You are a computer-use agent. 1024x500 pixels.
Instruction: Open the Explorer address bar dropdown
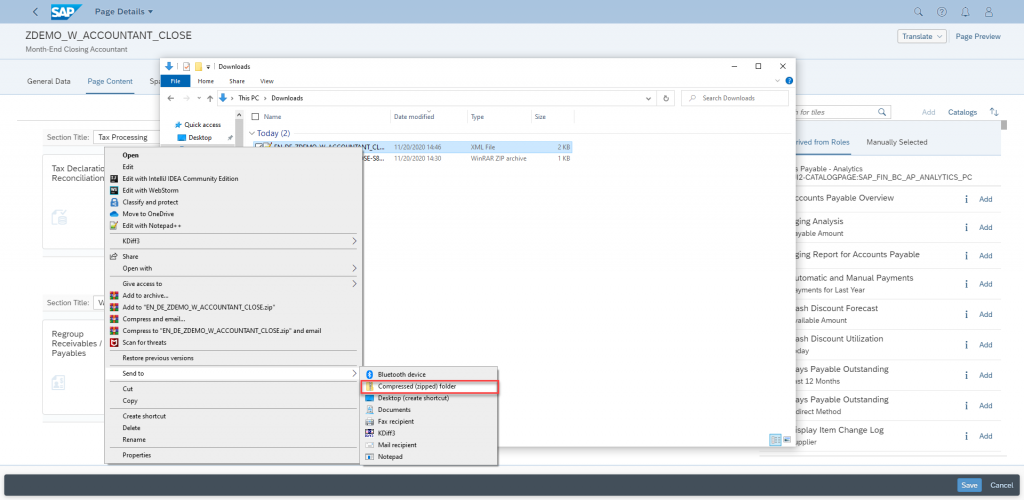(x=648, y=98)
